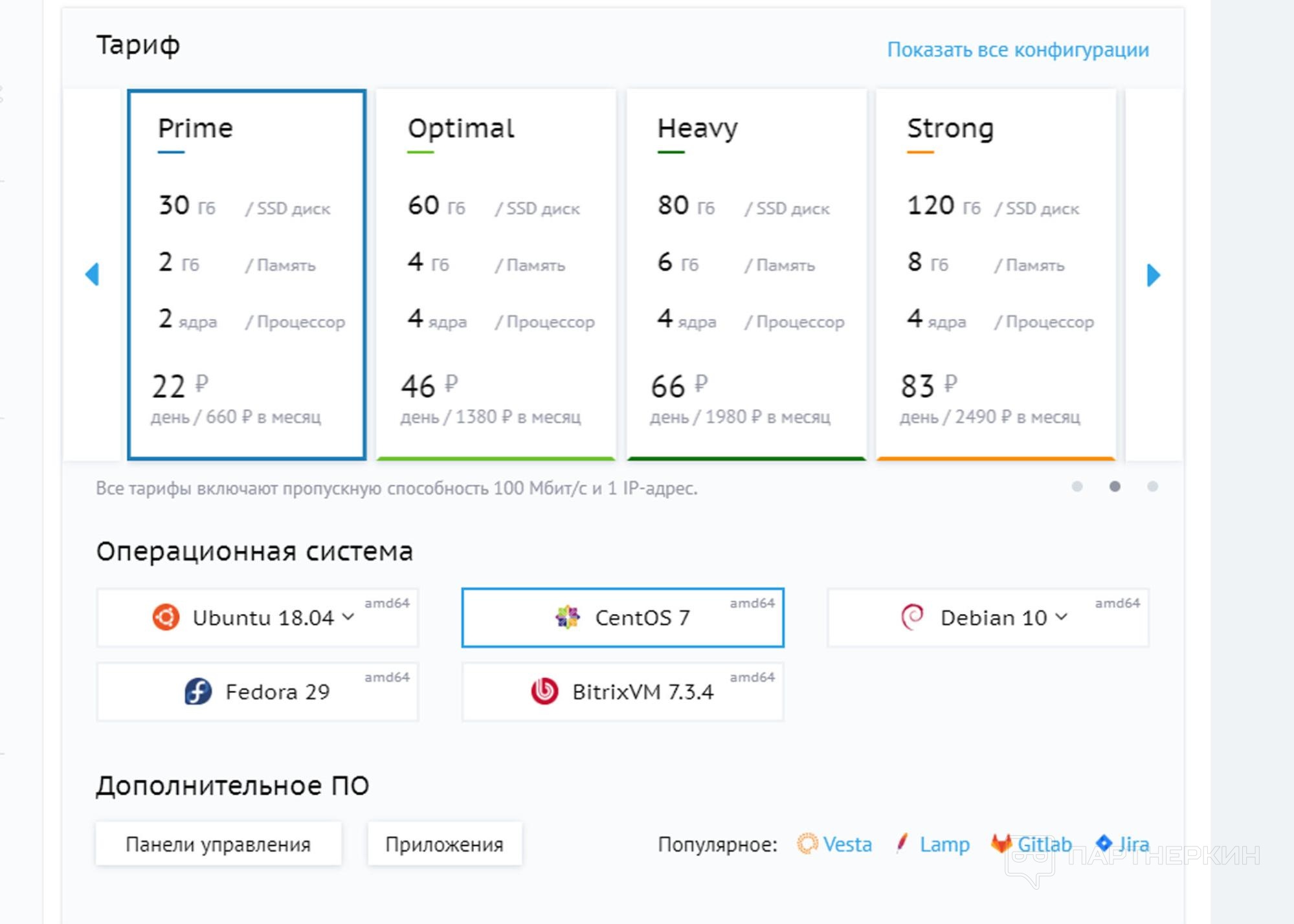Click the Debian swirl logo icon

(912, 617)
